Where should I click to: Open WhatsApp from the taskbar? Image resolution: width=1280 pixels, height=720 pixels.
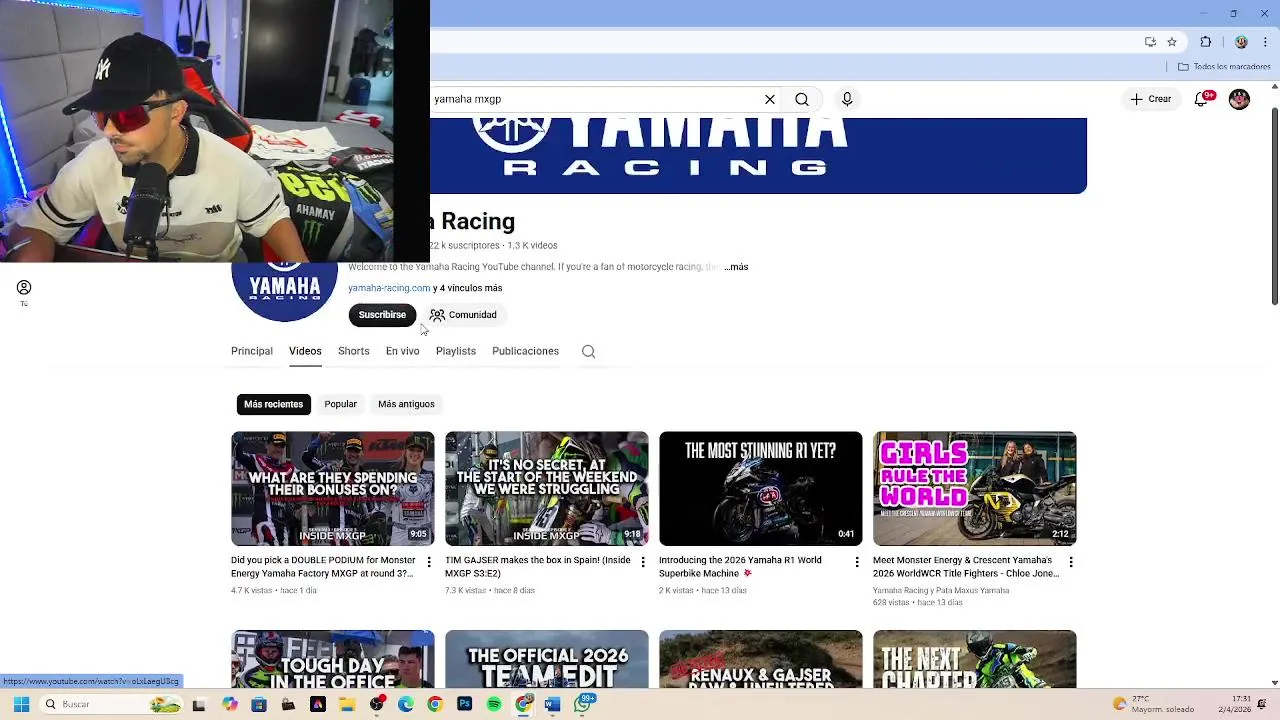(x=583, y=704)
